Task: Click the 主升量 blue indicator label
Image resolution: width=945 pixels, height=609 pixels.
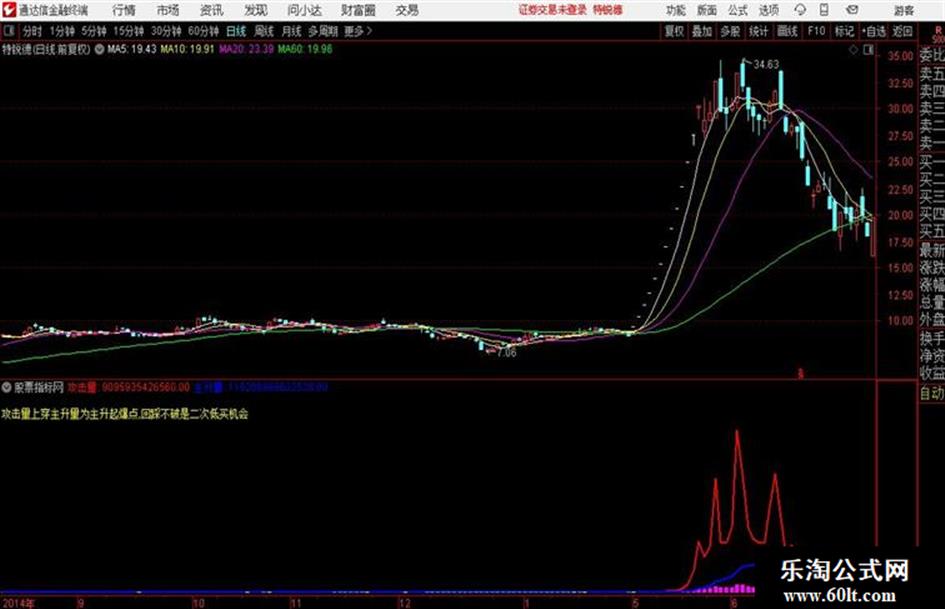Action: [209, 387]
